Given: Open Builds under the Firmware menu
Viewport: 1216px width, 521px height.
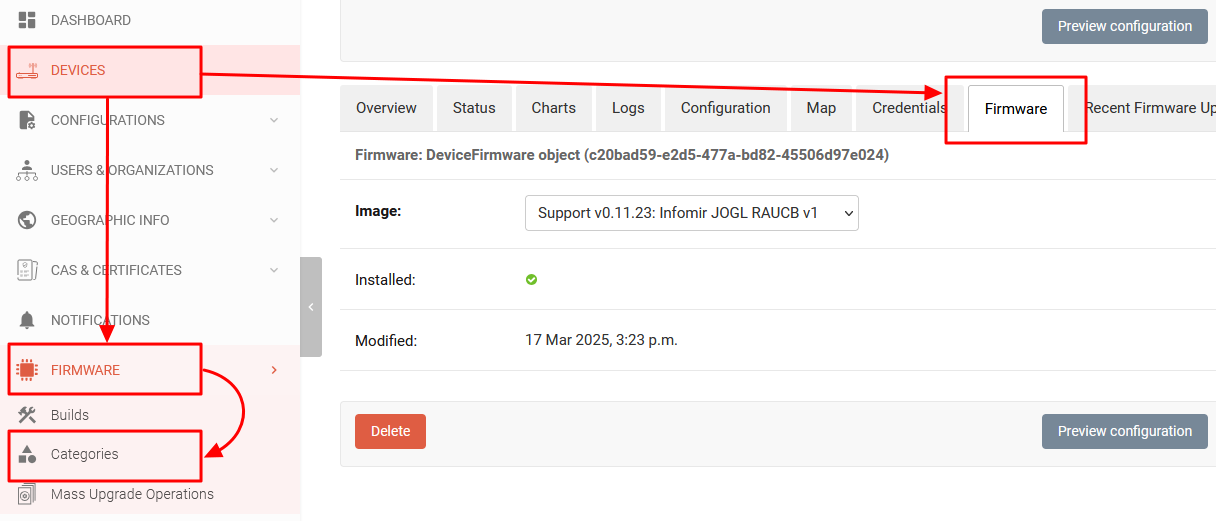Looking at the screenshot, I should click(70, 415).
